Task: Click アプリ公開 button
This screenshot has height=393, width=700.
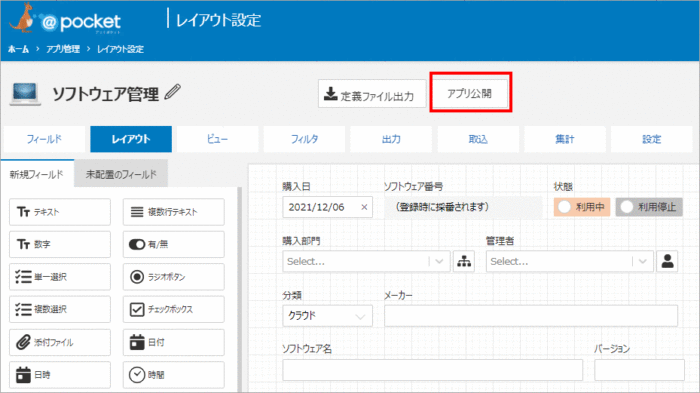Action: [x=470, y=93]
